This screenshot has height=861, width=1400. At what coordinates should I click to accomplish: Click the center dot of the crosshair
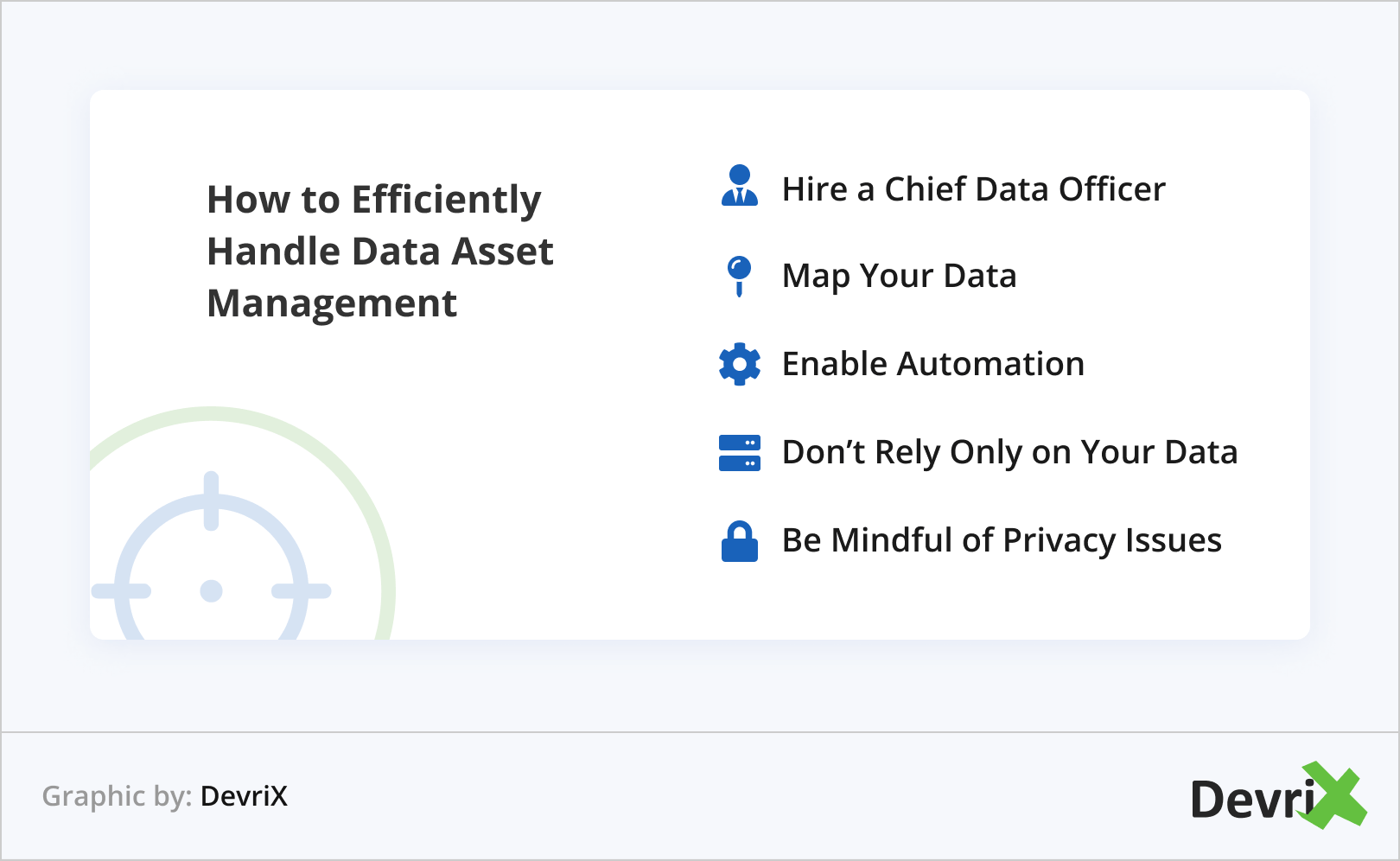[x=212, y=591]
